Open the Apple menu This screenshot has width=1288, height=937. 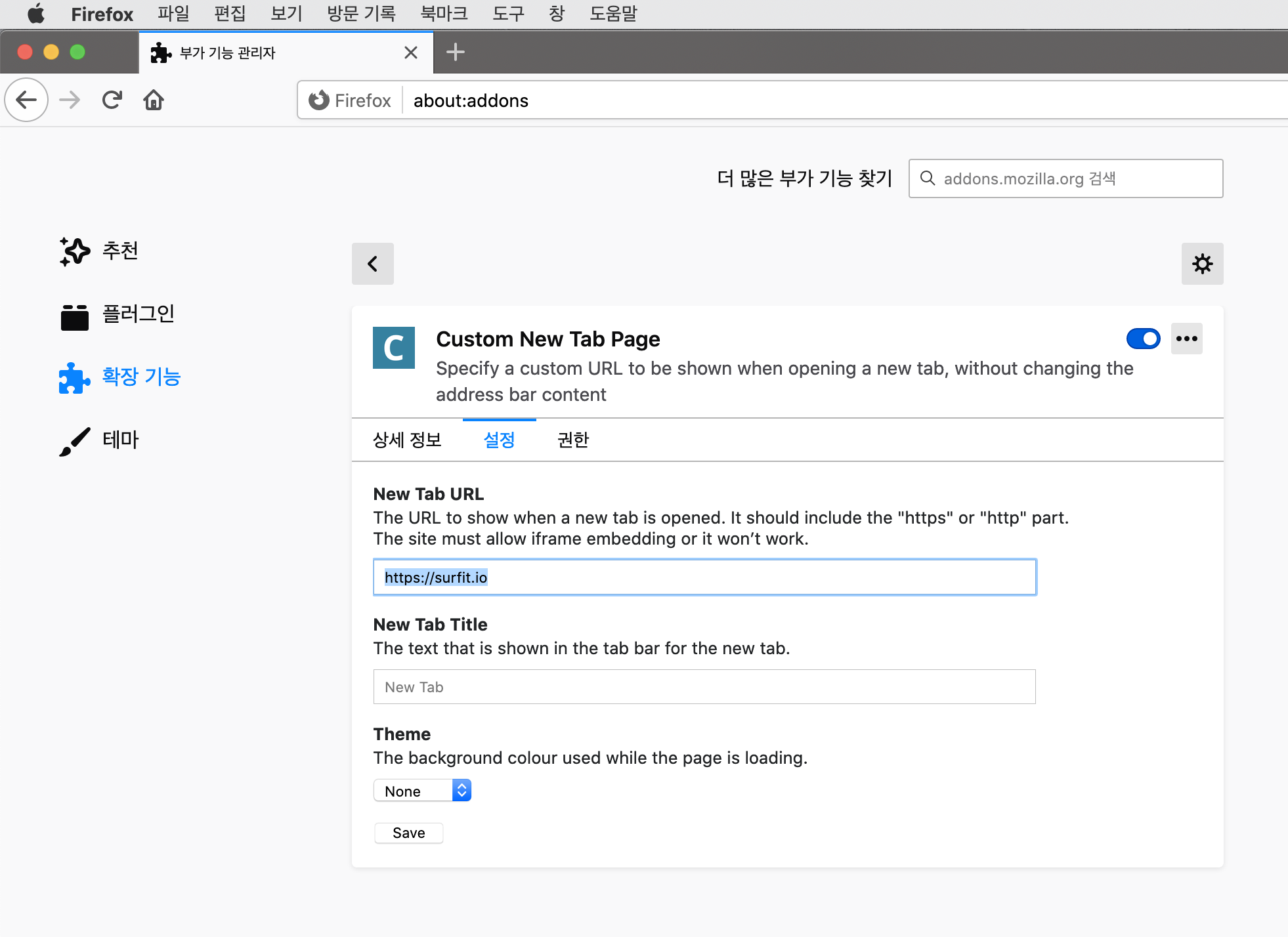36,14
